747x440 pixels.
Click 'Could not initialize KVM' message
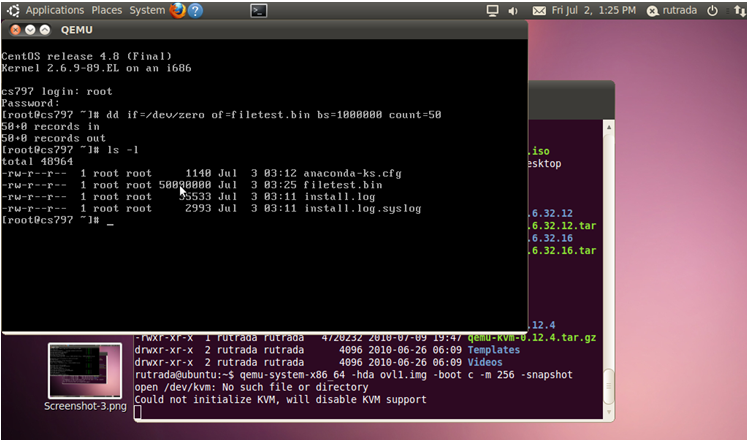280,400
